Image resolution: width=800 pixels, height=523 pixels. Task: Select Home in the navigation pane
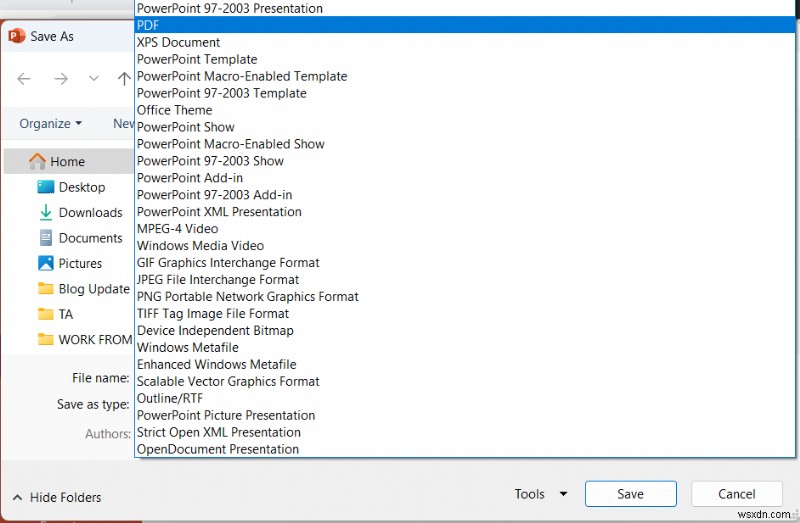(x=68, y=161)
